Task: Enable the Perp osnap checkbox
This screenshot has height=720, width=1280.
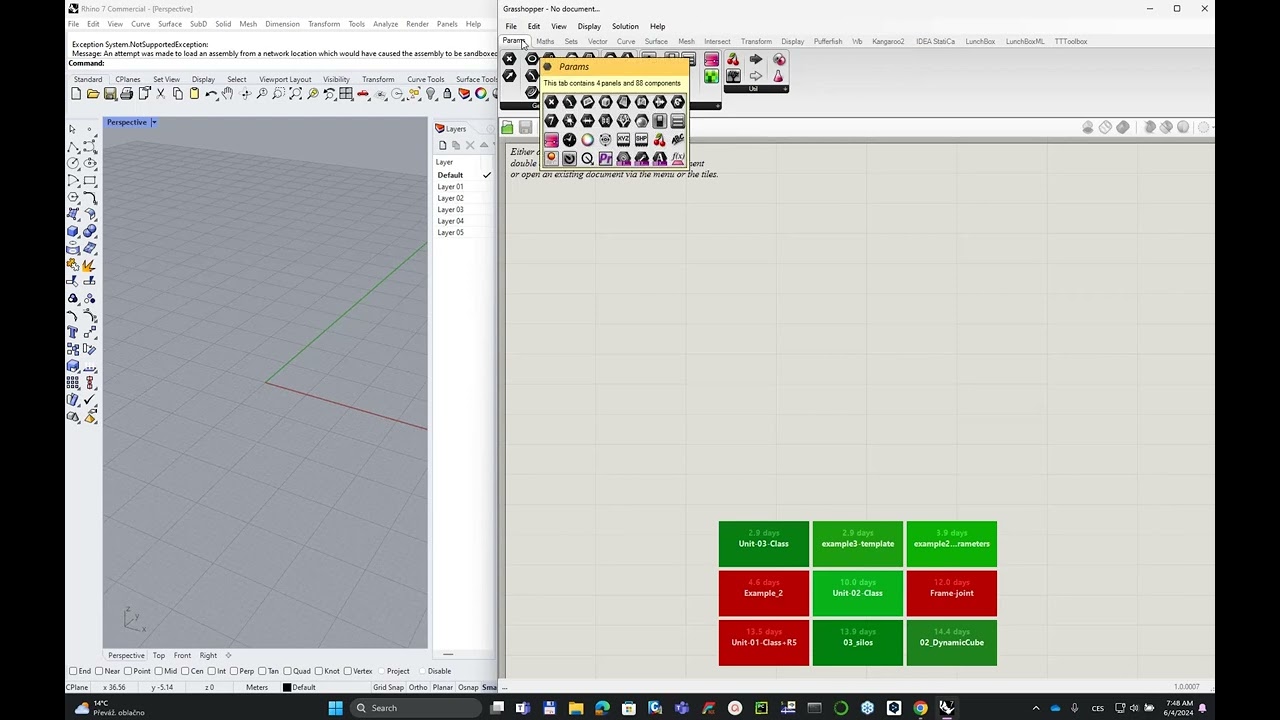Action: tap(236, 671)
